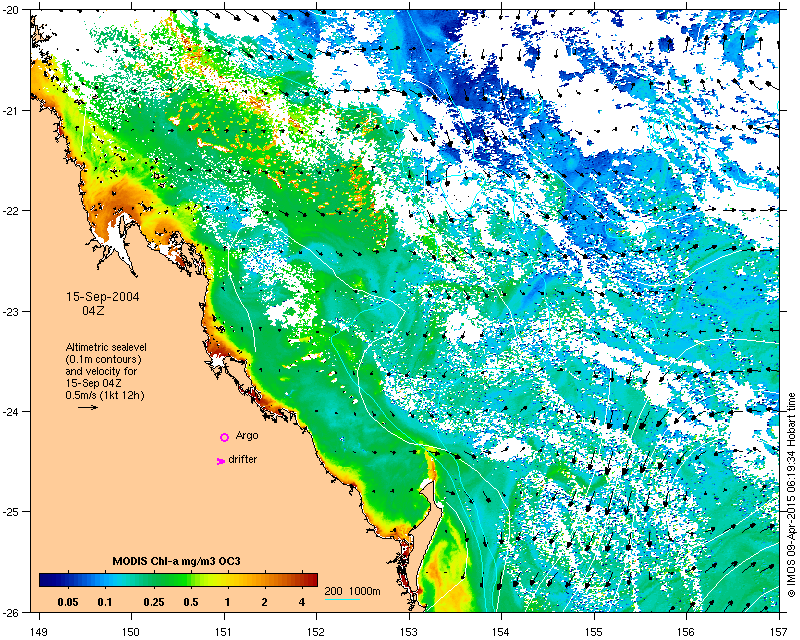Click the 'MODIS Chl-a mg/m3 OC3' title
This screenshot has height=640, width=800.
tap(177, 561)
